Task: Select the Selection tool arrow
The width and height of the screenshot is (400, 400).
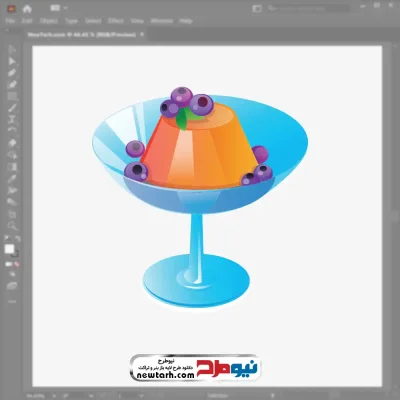Action: [x=12, y=50]
